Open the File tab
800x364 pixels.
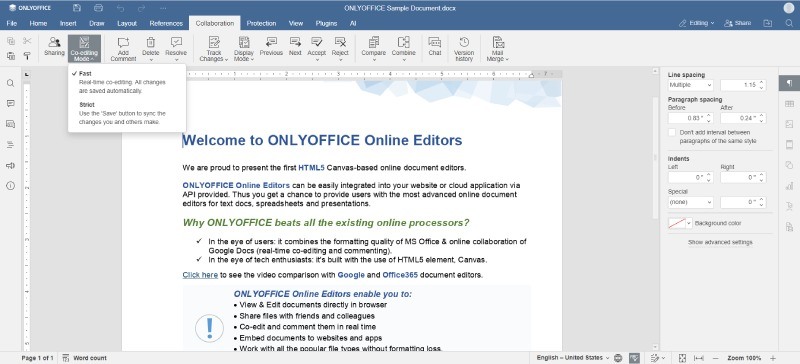coord(11,23)
